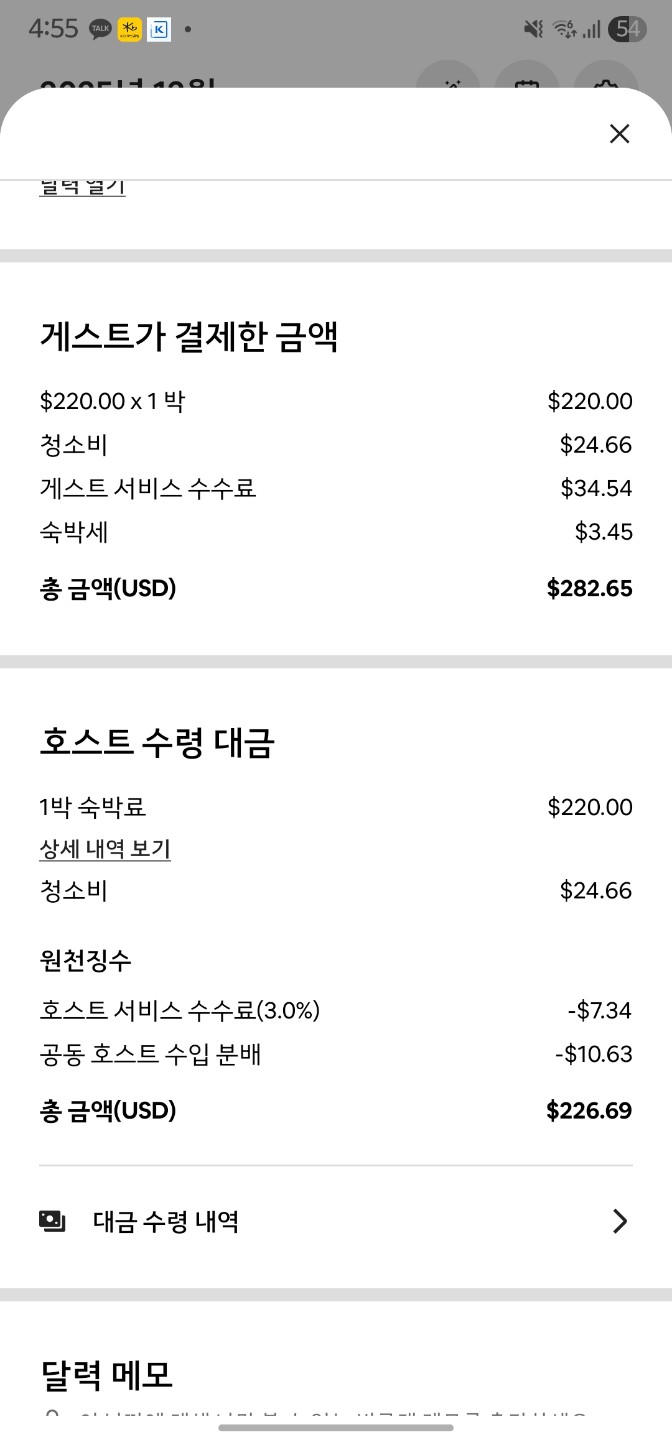Tap the Wi-Fi status icon
The width and height of the screenshot is (672, 1440).
coord(564,30)
